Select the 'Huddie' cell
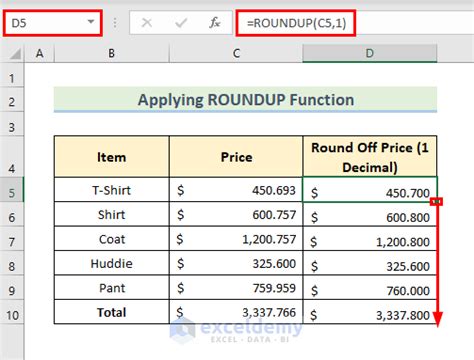This screenshot has width=474, height=360. point(112,263)
